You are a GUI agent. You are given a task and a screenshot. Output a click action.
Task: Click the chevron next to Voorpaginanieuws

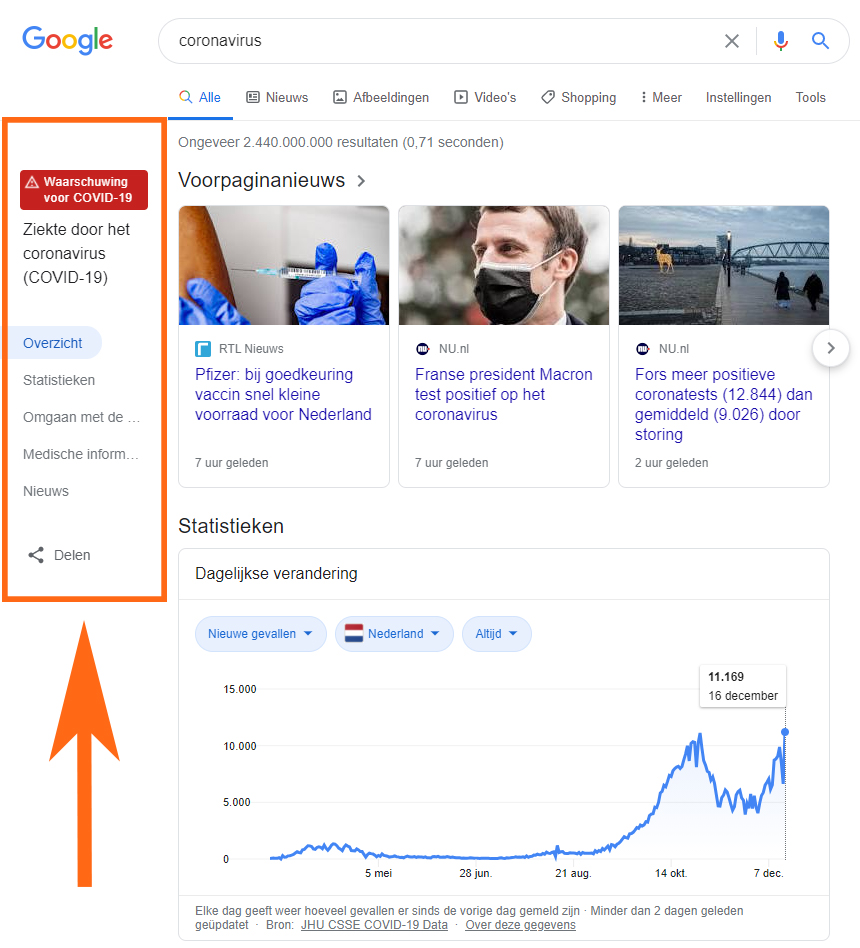point(361,181)
